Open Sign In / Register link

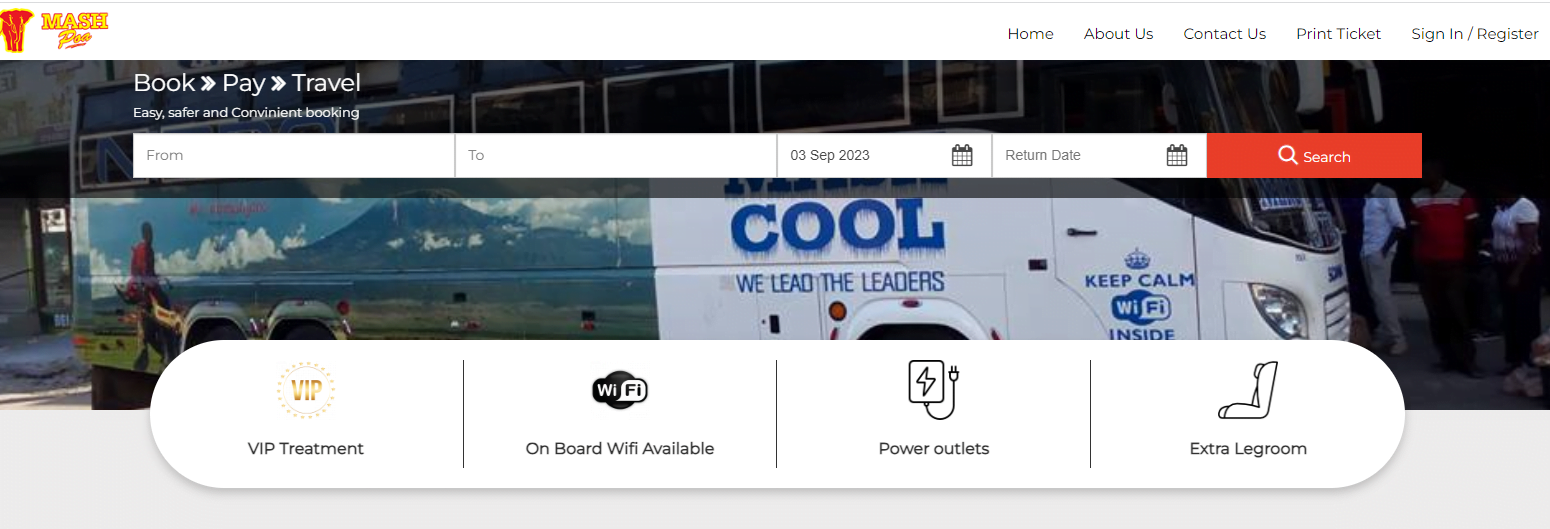[1474, 34]
